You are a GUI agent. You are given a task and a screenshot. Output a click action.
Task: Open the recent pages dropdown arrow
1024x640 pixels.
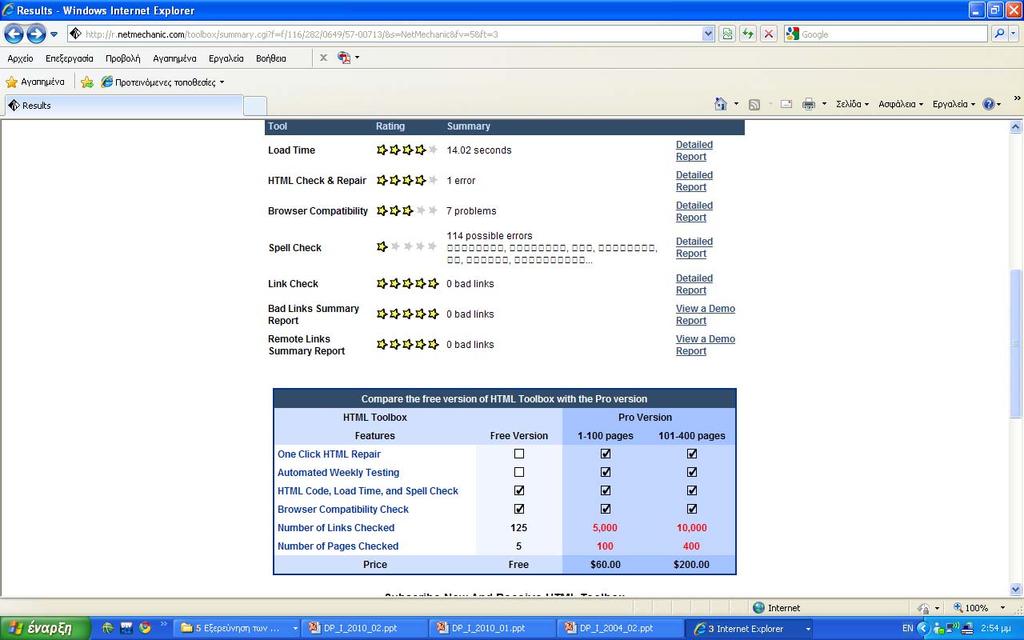click(x=54, y=34)
